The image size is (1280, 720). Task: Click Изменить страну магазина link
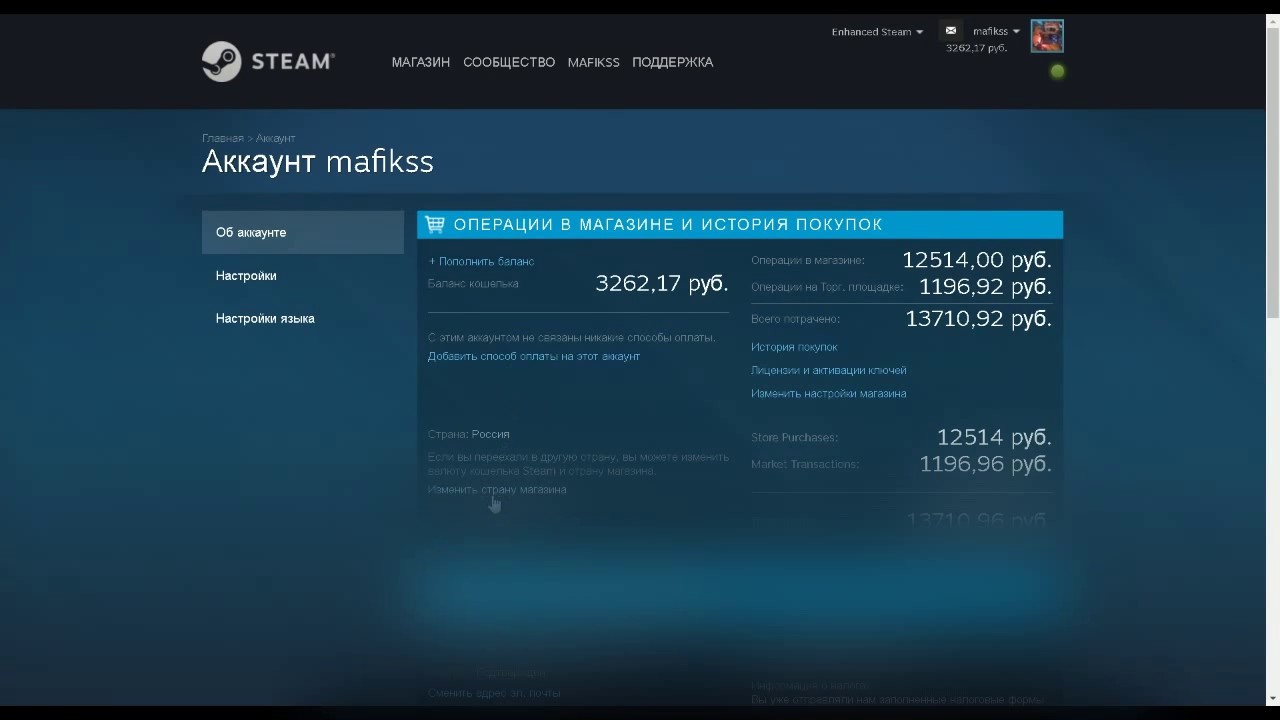[x=497, y=489]
